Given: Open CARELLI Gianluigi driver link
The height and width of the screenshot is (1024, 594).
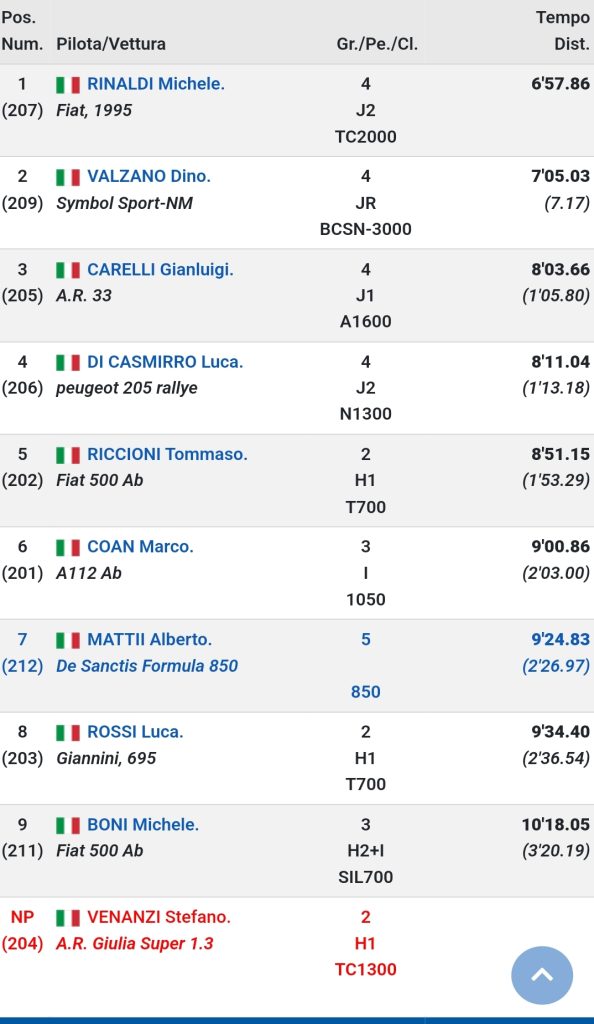Looking at the screenshot, I should (161, 269).
